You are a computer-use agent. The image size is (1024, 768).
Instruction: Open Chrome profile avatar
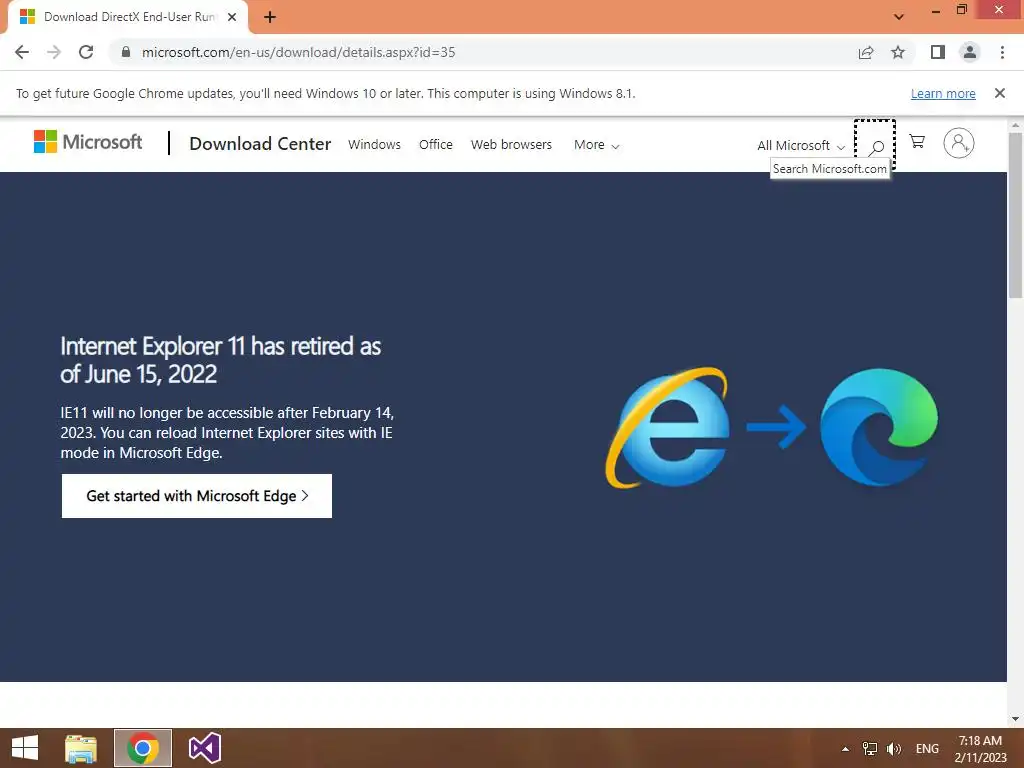point(970,52)
